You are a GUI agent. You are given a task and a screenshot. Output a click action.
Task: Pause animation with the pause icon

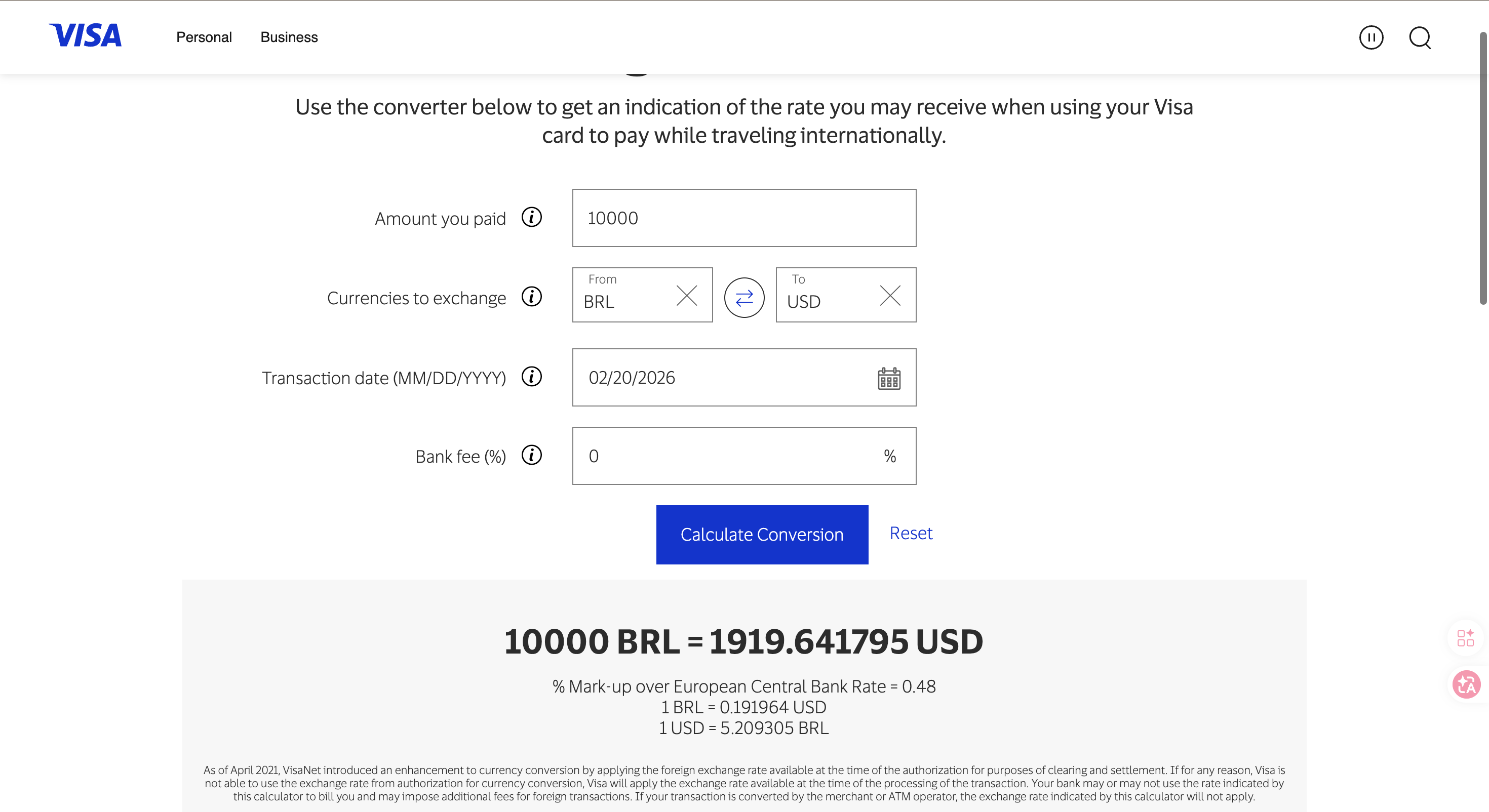(x=1370, y=37)
